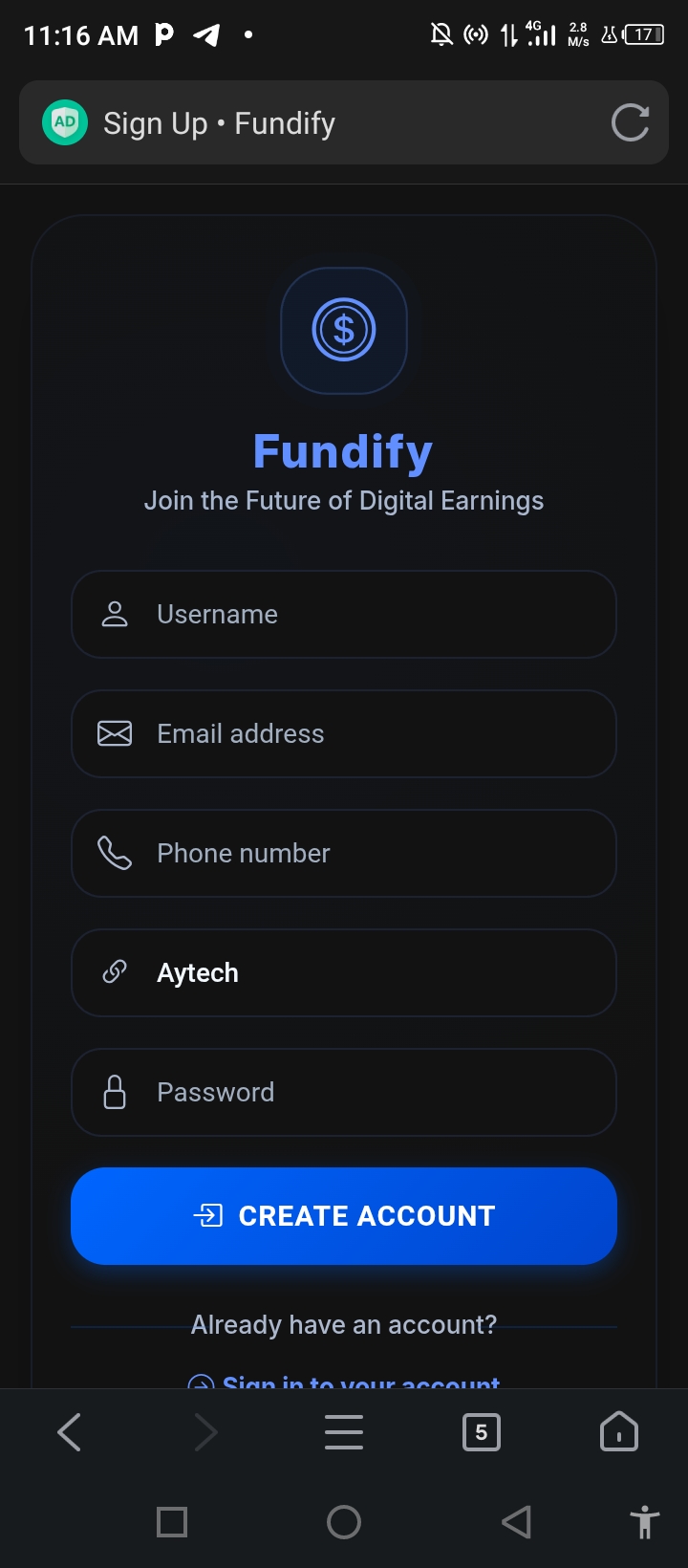This screenshot has height=1568, width=688.
Task: Navigate back using browser back arrow
Action: pyautogui.click(x=70, y=1431)
